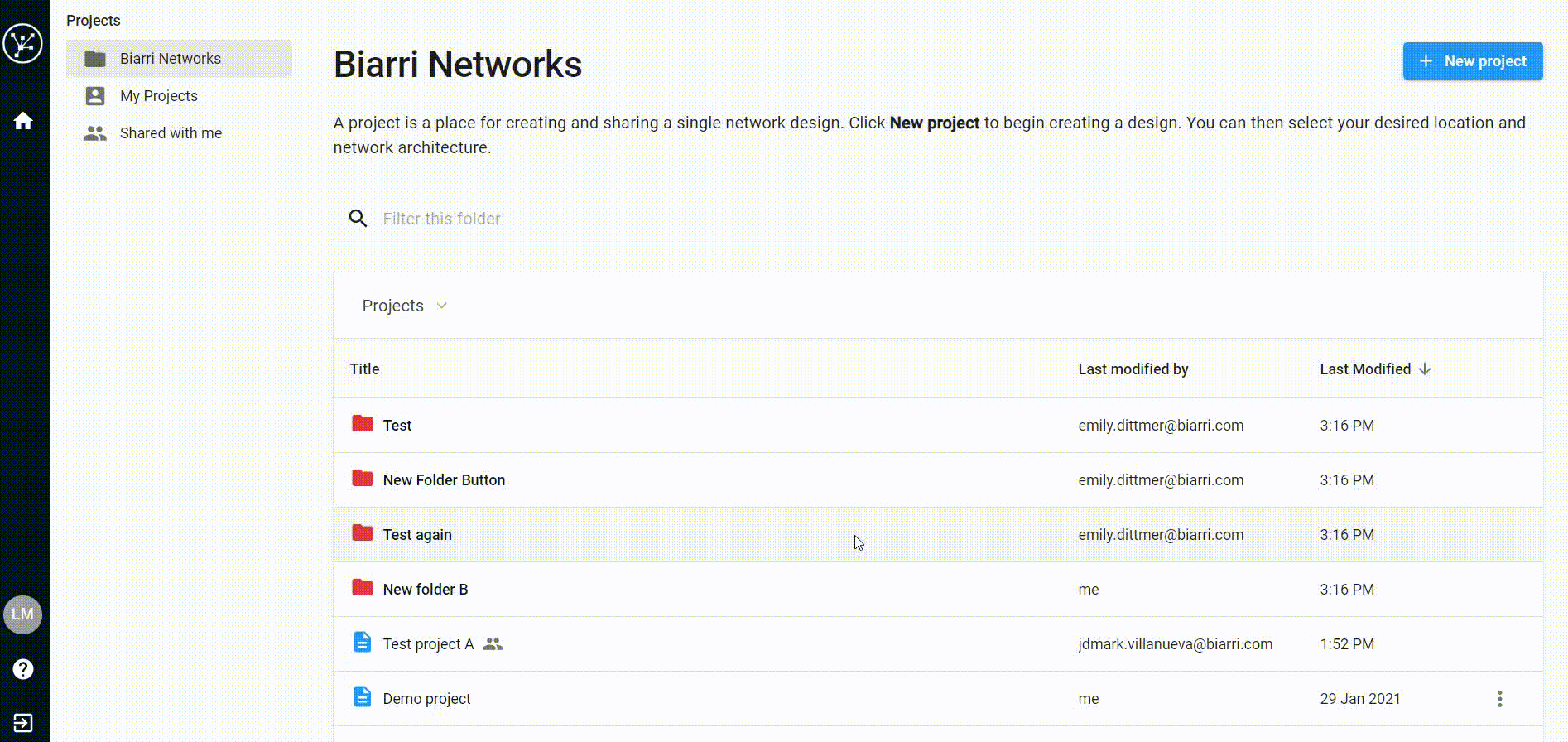This screenshot has width=1568, height=742.
Task: Click the logout exit icon
Action: coord(23,723)
